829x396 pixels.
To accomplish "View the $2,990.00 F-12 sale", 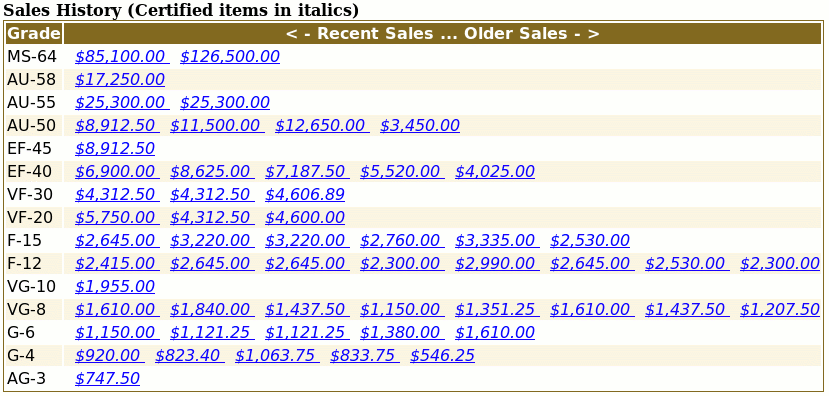I will [497, 263].
